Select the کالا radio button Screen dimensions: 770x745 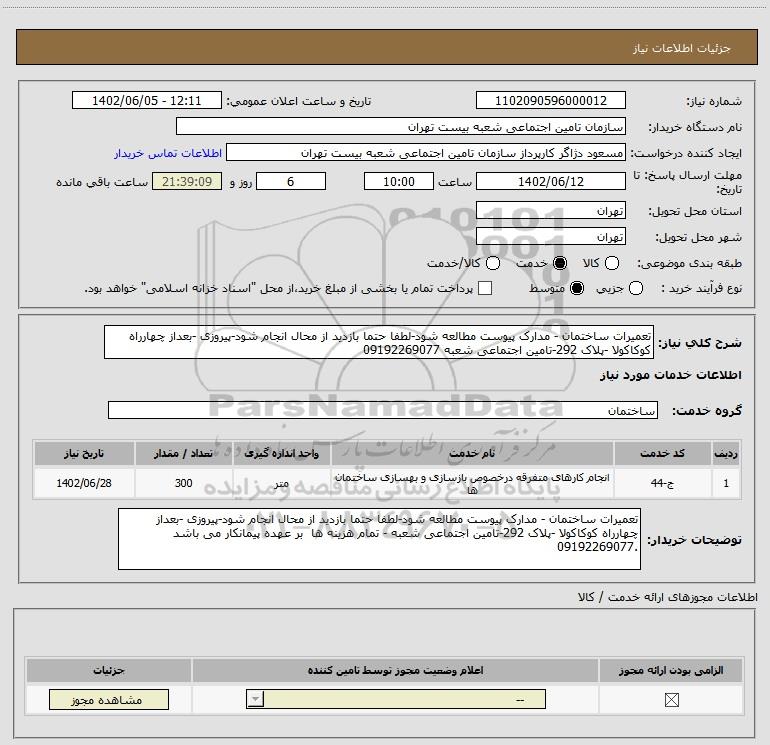tap(611, 263)
